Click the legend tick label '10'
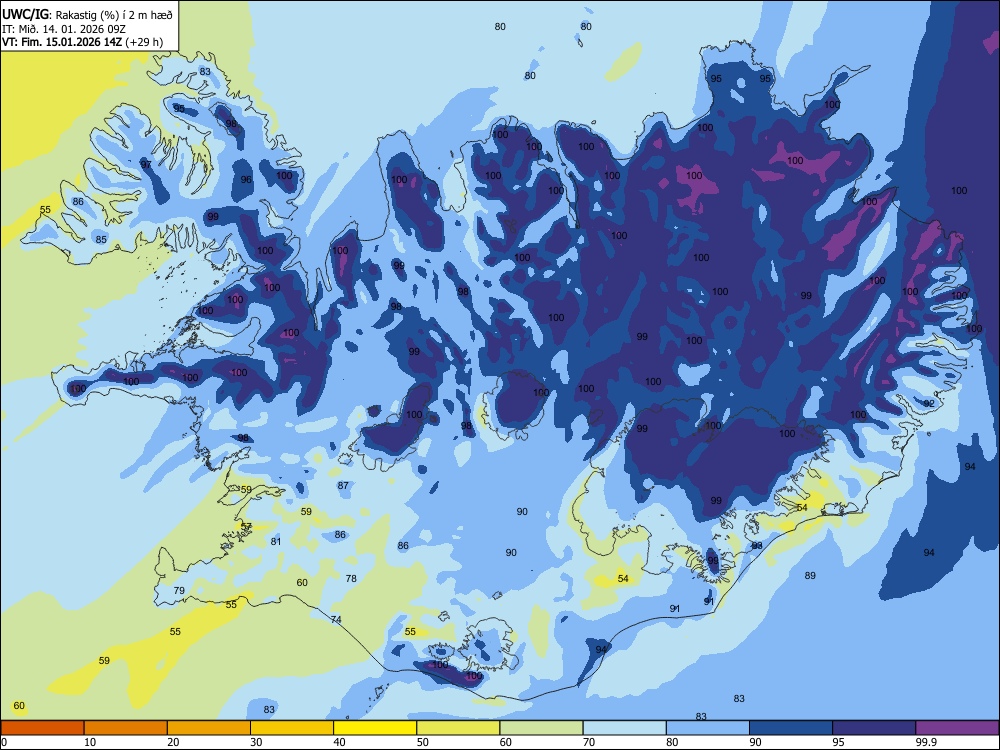The image size is (1000, 750). 91,742
